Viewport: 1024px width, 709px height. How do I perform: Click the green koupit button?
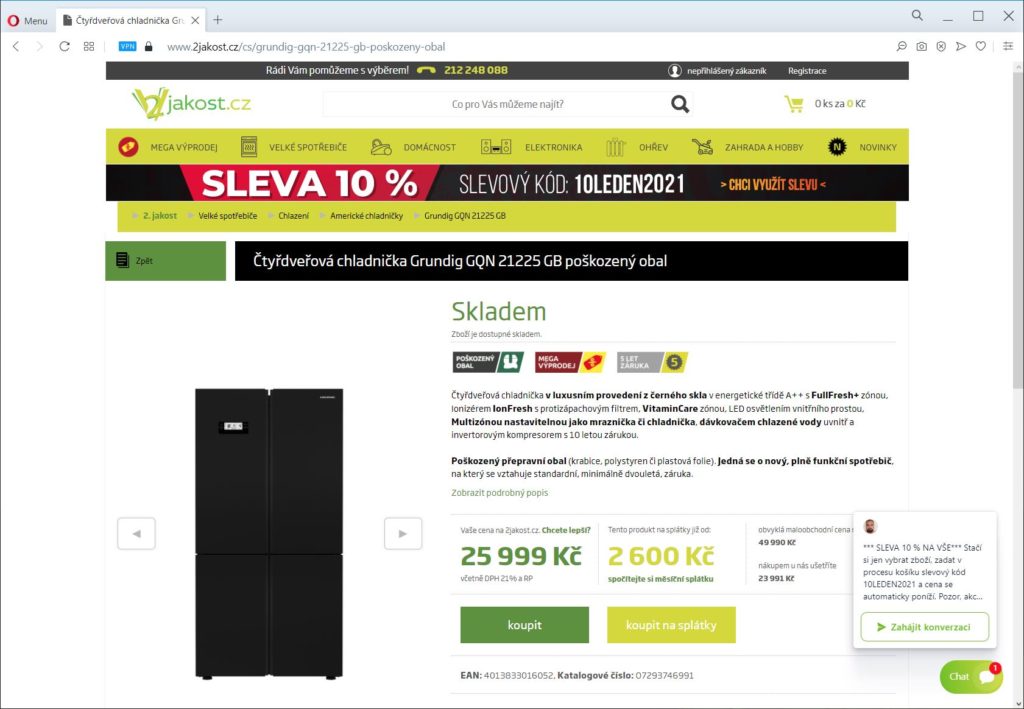click(524, 625)
